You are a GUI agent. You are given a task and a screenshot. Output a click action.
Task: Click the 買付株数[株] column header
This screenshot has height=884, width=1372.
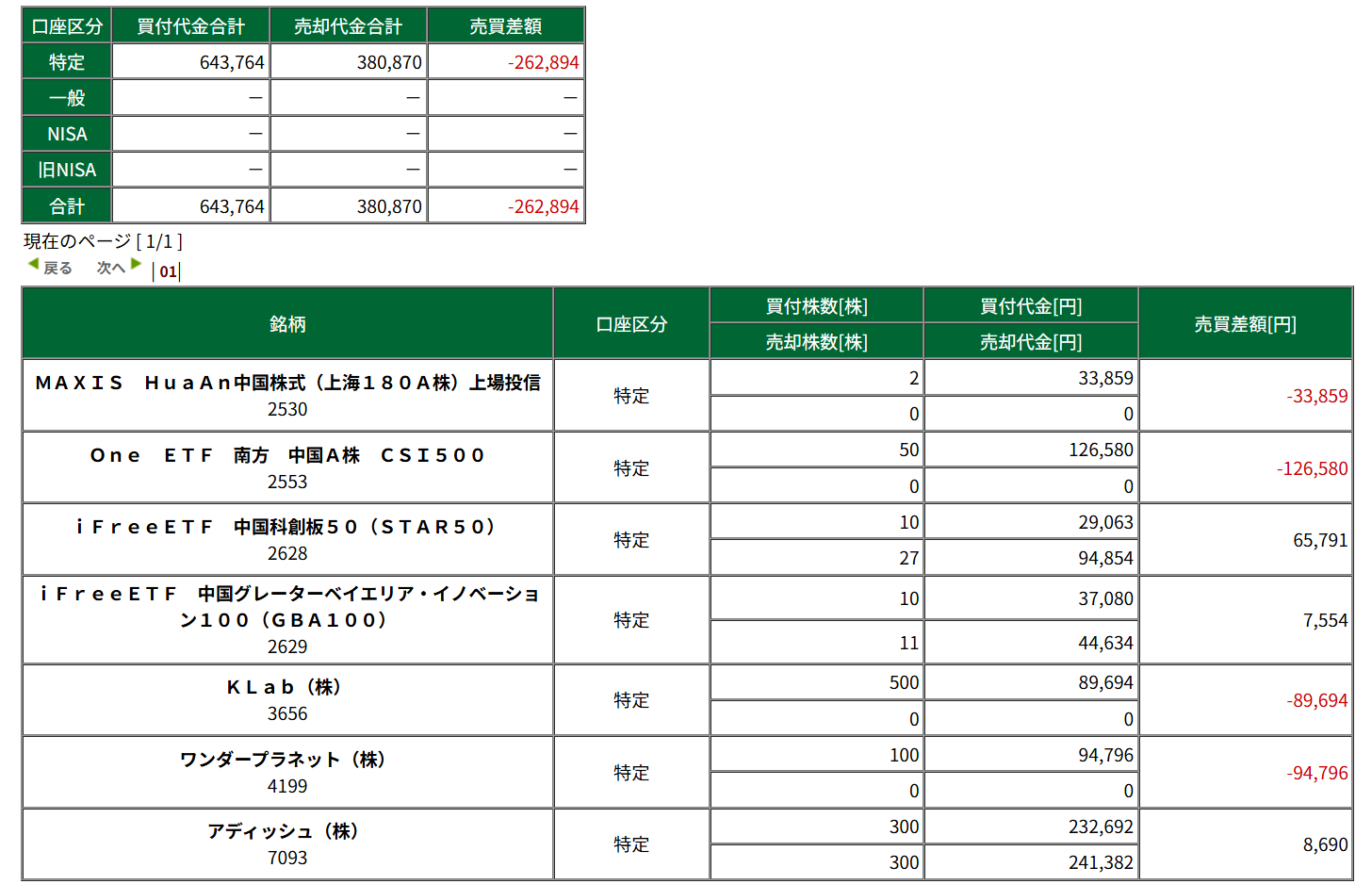pyautogui.click(x=816, y=306)
